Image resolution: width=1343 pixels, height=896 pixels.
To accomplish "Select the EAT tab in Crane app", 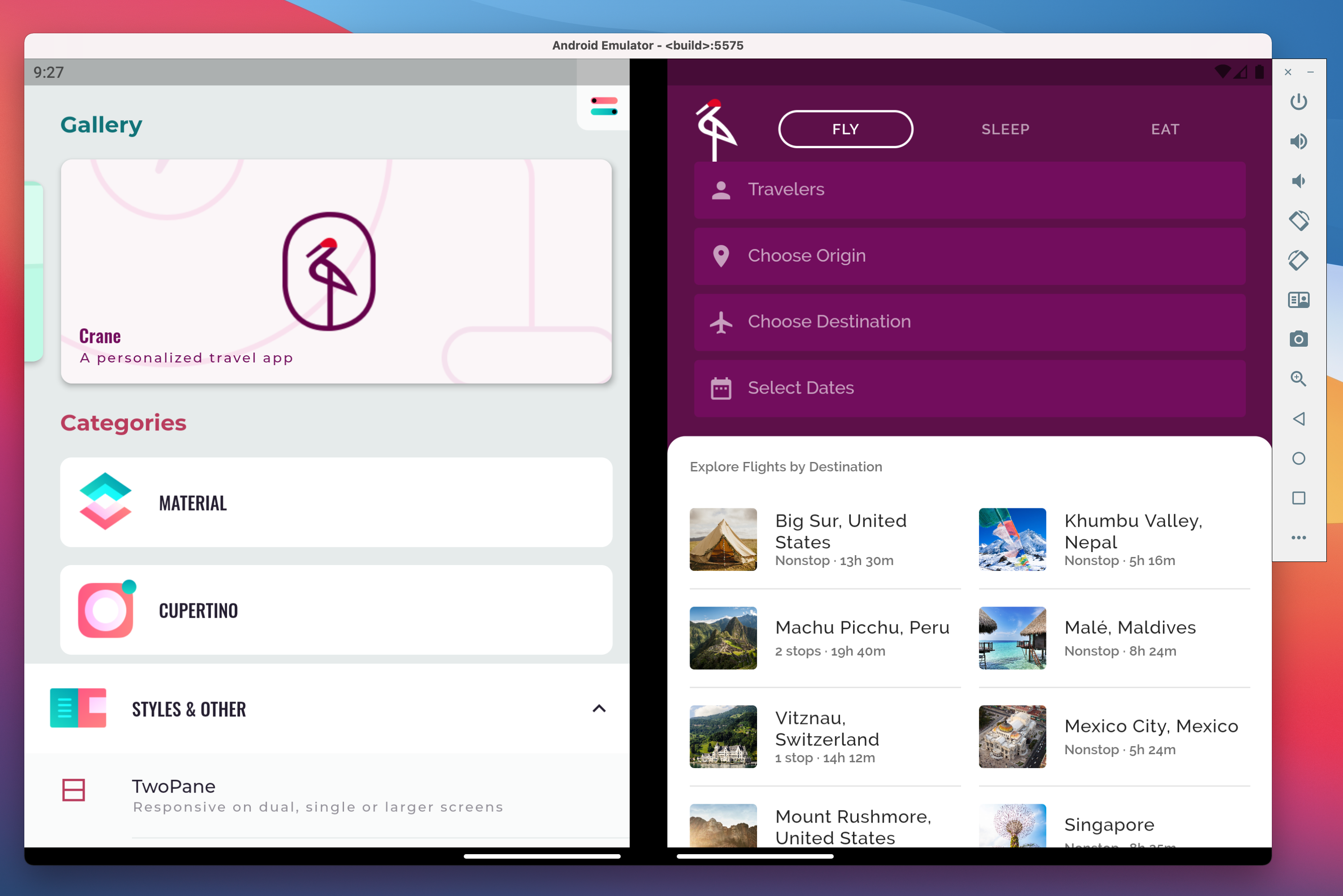I will pos(1166,128).
